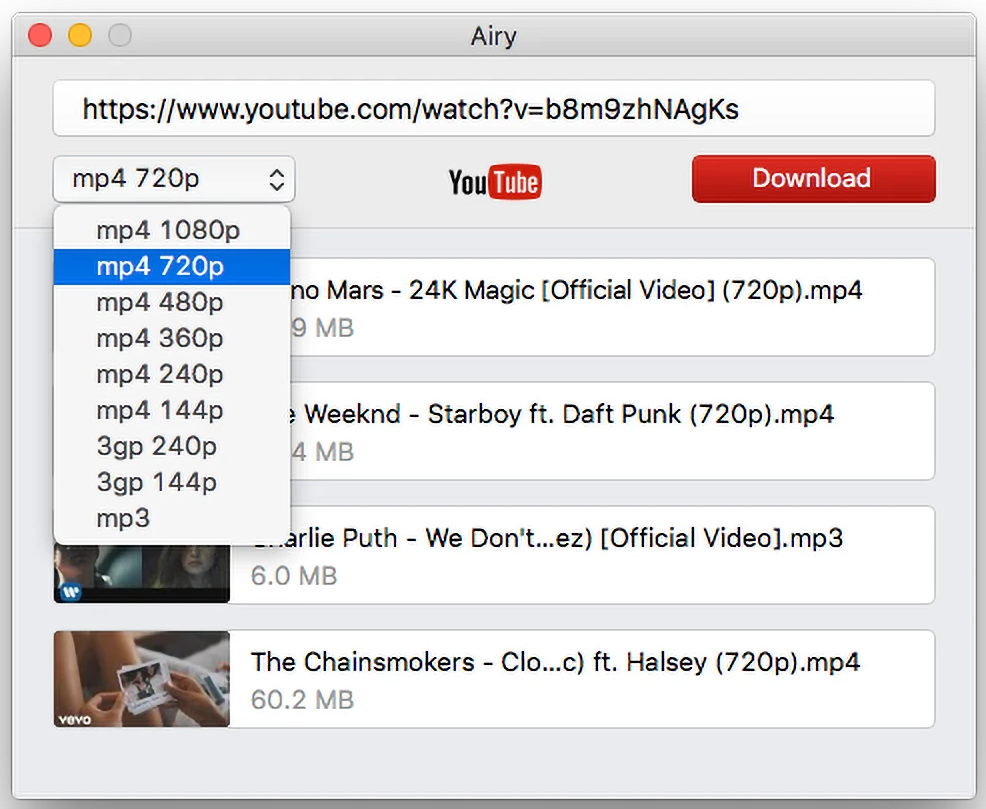986x809 pixels.
Task: Pick mp4 480p in the format menu
Action: point(172,302)
